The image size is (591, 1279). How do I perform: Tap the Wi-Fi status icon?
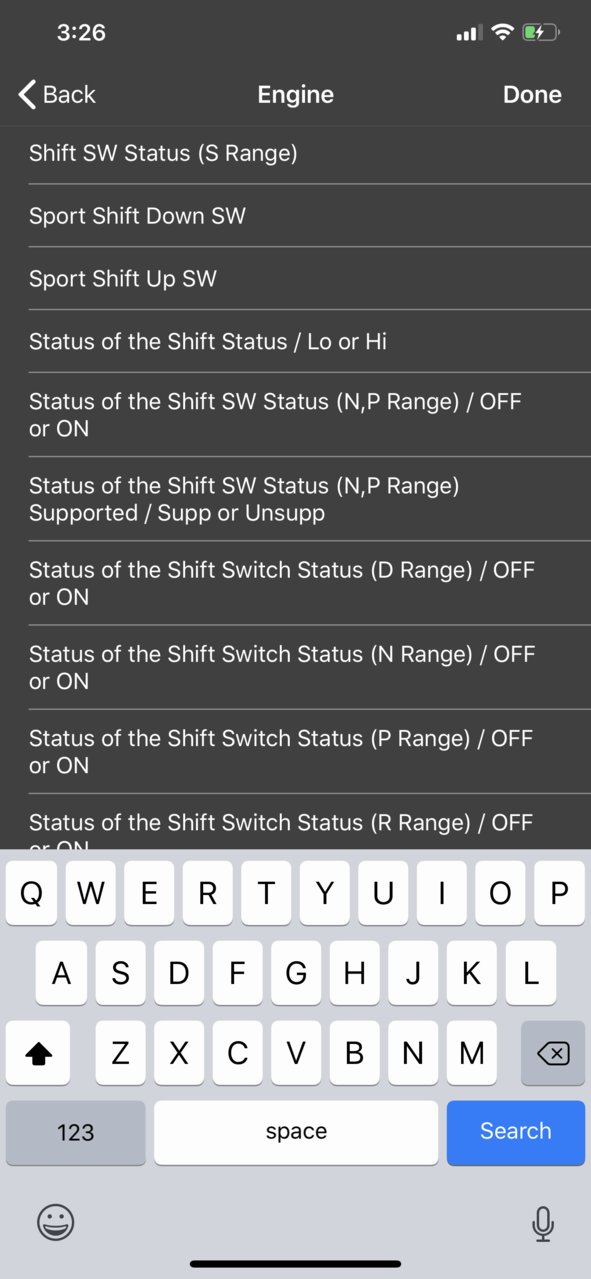502,33
